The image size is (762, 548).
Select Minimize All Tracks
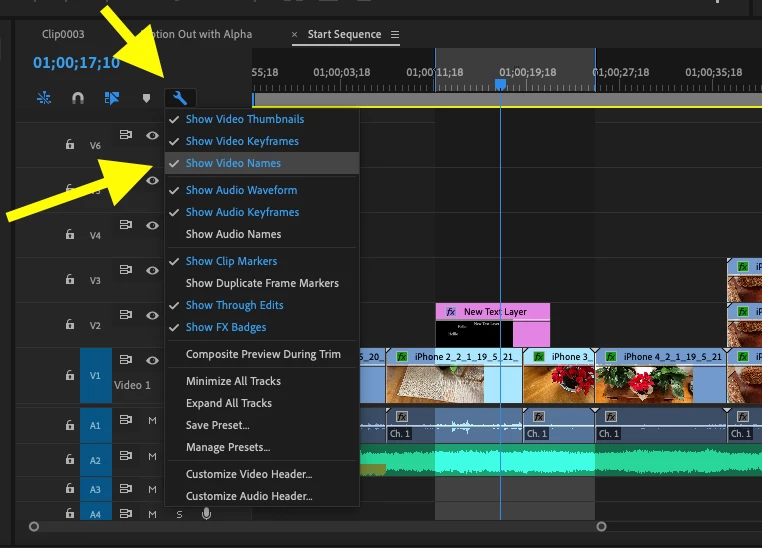(x=262, y=381)
